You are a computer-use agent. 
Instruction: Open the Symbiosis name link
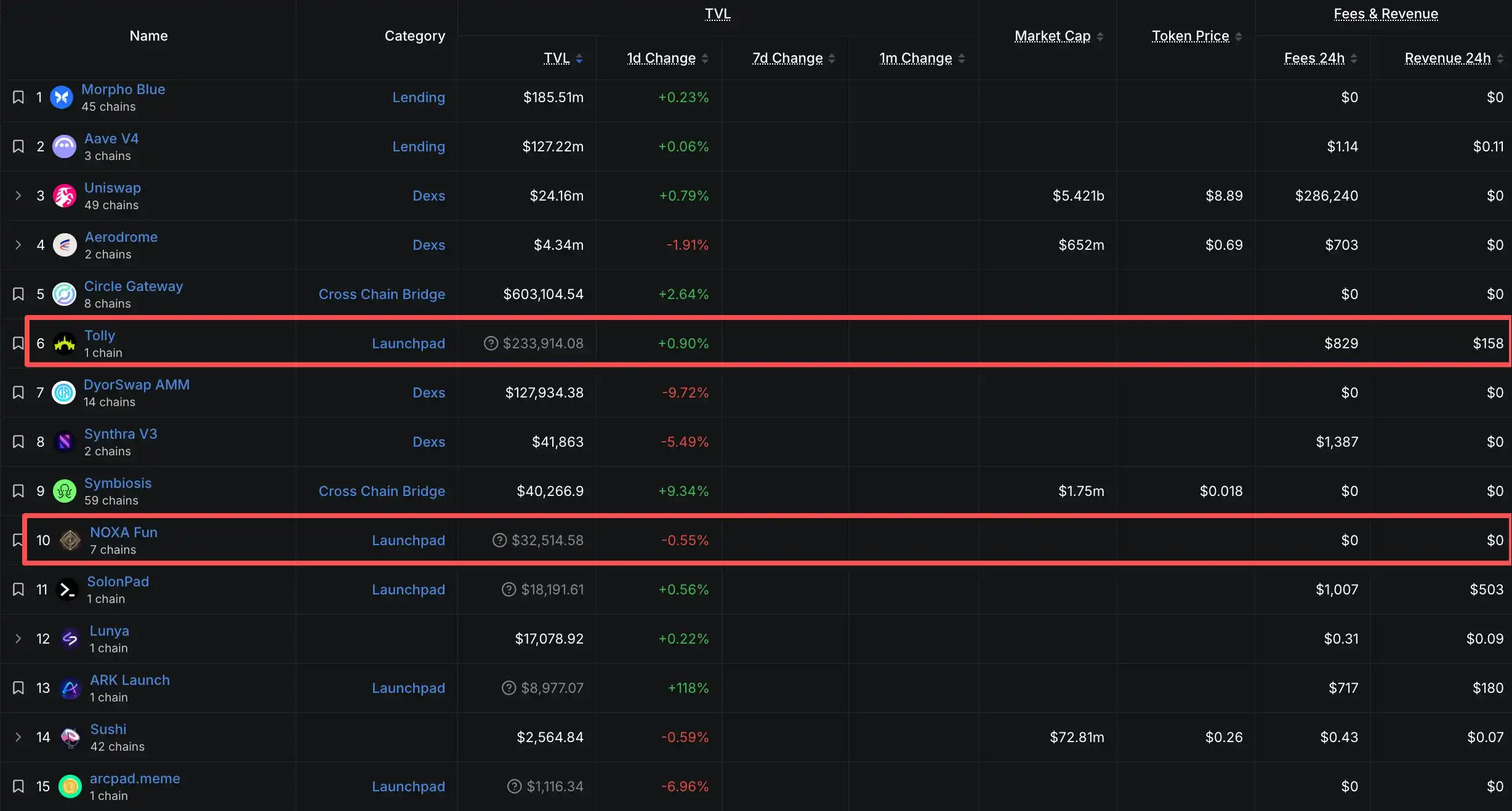click(x=118, y=483)
